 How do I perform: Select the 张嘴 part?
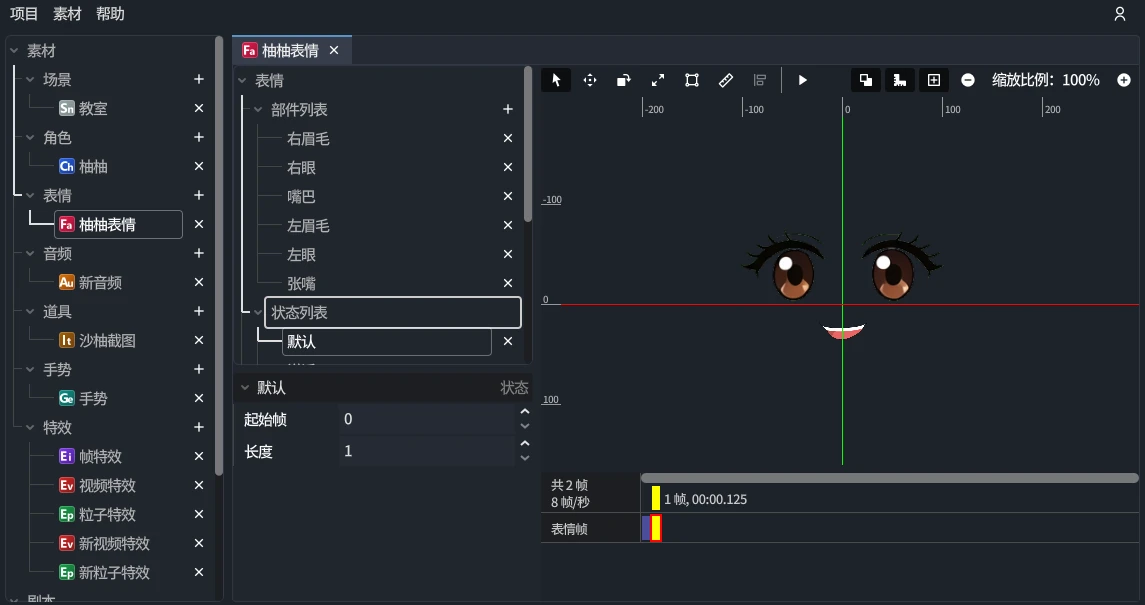(x=302, y=283)
